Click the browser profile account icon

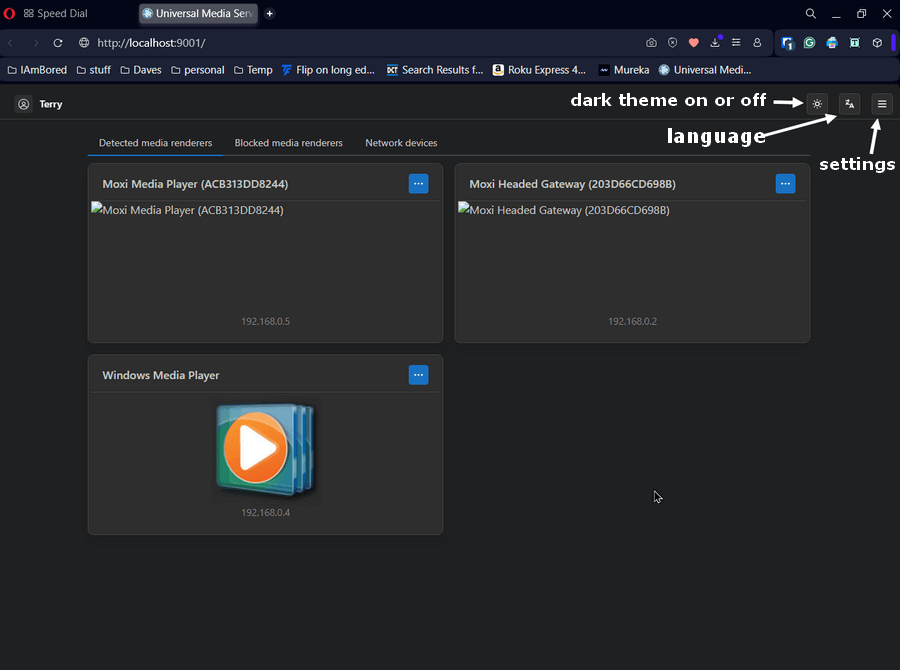point(757,42)
